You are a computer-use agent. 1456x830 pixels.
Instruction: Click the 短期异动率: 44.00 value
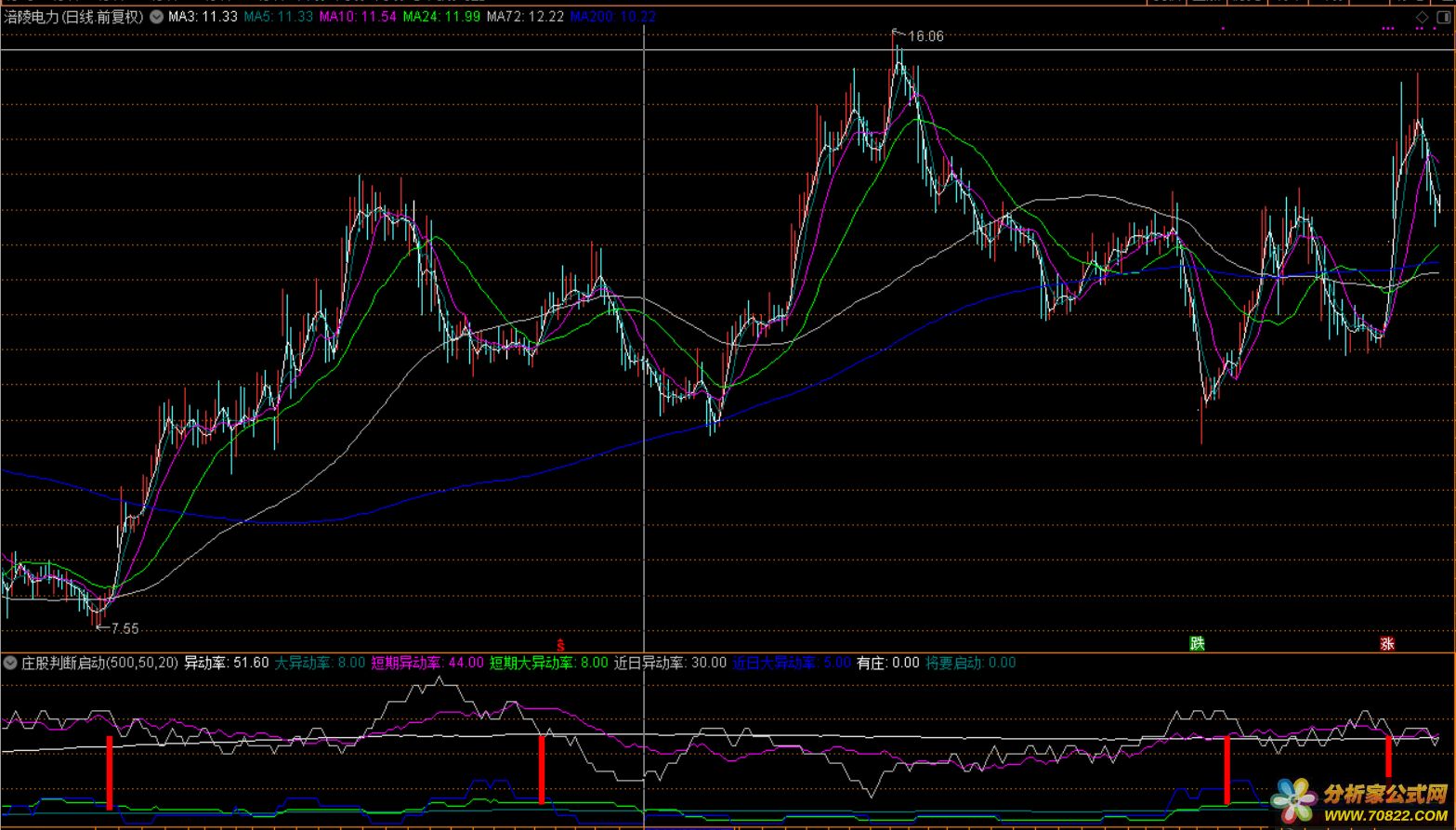click(427, 663)
